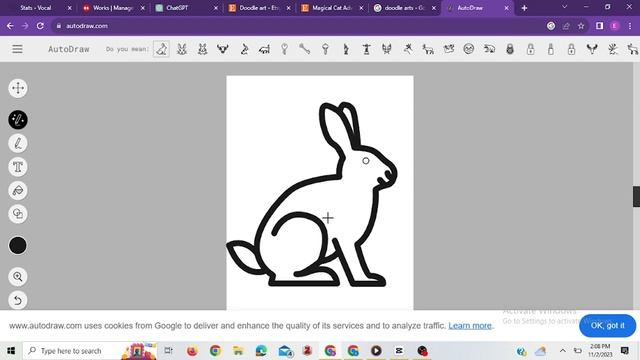The image size is (640, 360).
Task: Reload the autodraw.com page
Action: 40,26
